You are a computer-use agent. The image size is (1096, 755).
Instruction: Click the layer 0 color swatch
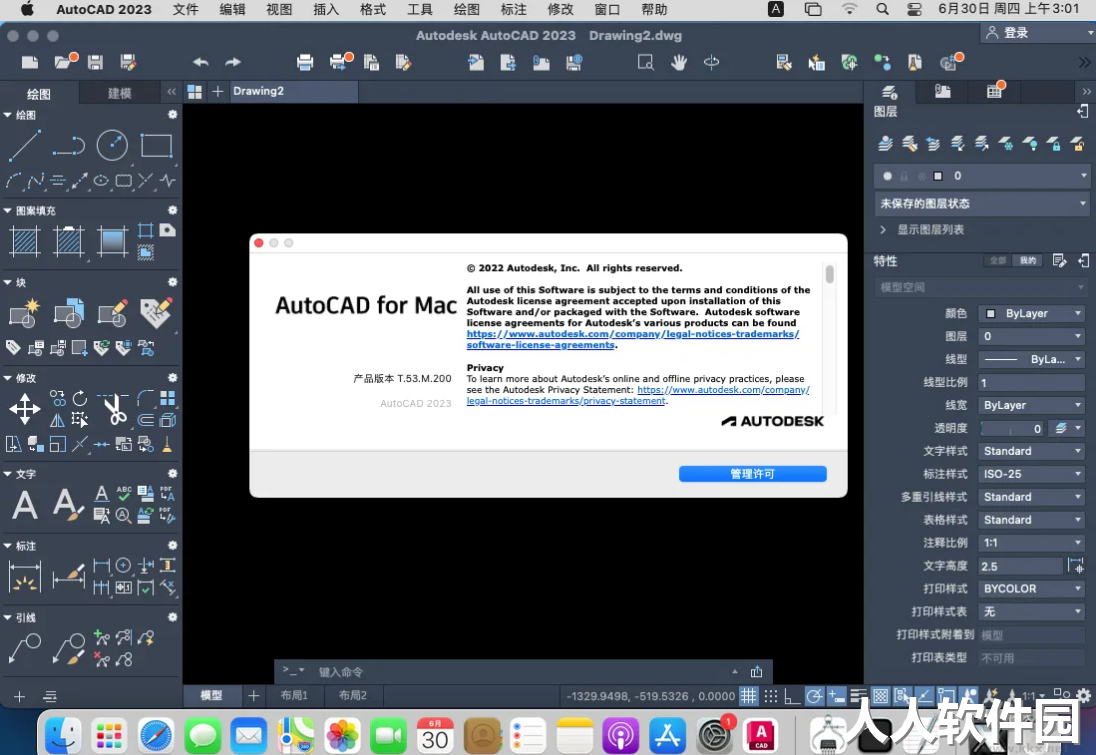pos(938,176)
